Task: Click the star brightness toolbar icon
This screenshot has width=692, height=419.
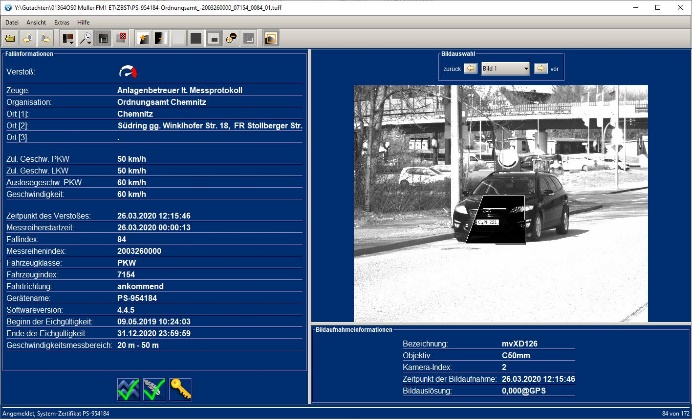Action: click(x=142, y=38)
